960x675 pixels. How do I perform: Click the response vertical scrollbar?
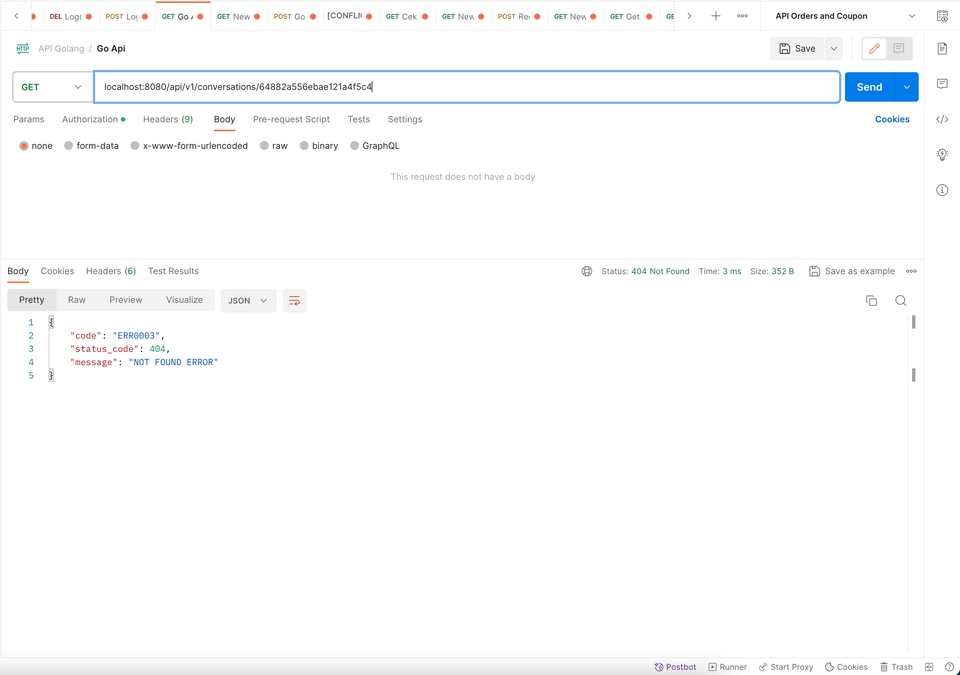click(x=913, y=348)
